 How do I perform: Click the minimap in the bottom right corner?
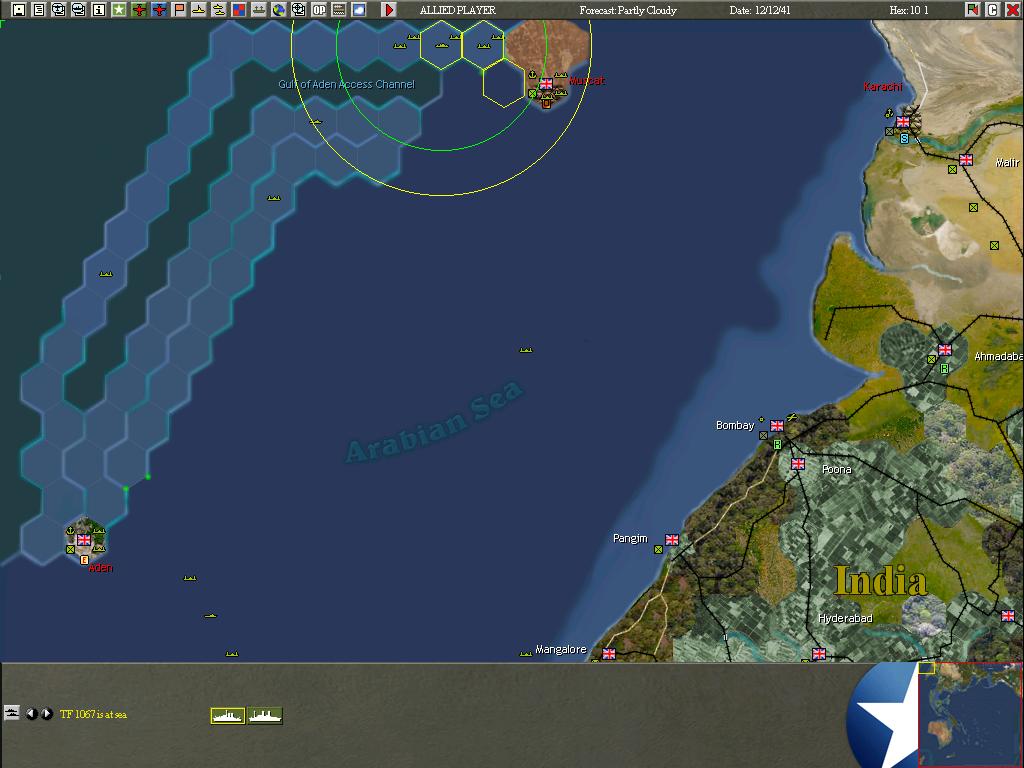[970, 715]
